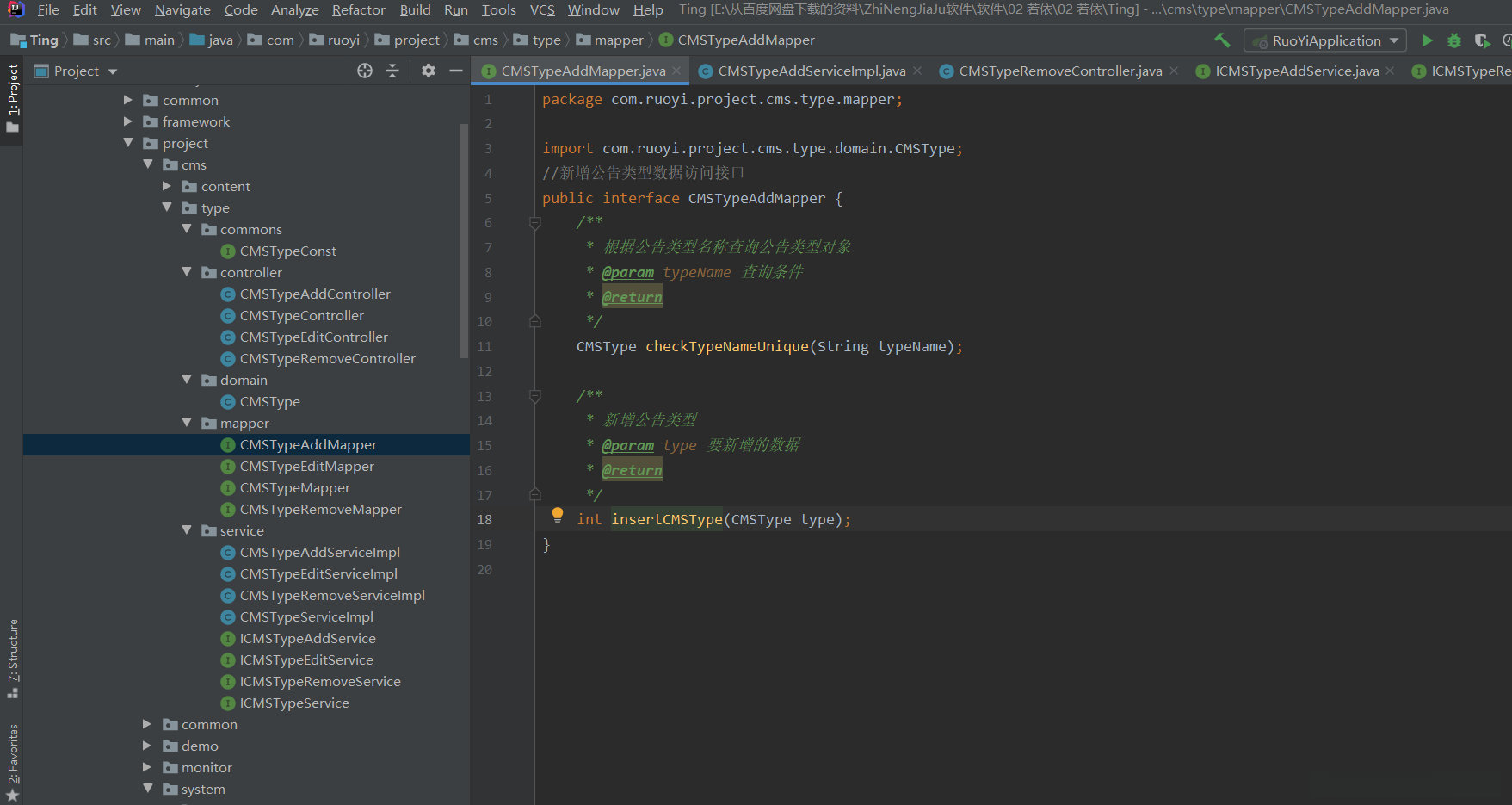Screen dimensions: 1512x805
Task: Click the yellow lightbulb intention icon
Action: click(x=558, y=515)
